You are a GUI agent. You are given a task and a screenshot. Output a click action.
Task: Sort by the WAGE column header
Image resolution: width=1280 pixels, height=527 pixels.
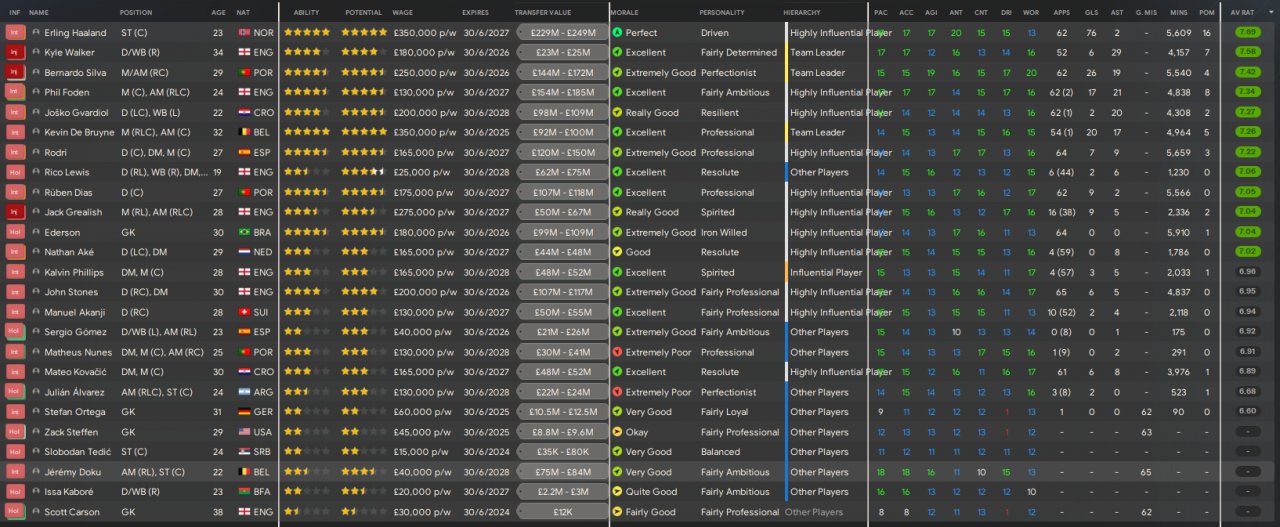[403, 12]
